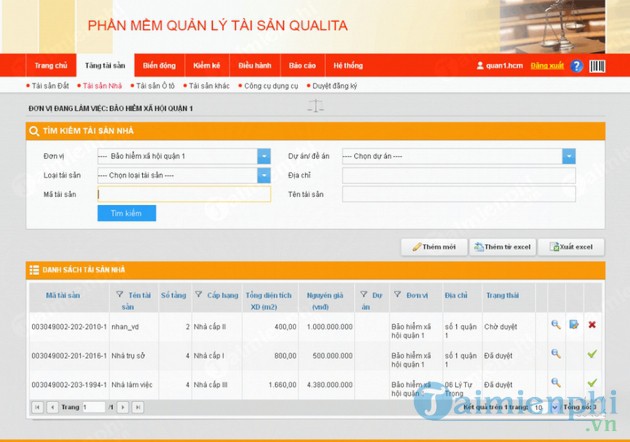Image resolution: width=630 pixels, height=442 pixels.
Task: Click the search magnifier icon in Tìm kiếm header
Action: pos(34,131)
